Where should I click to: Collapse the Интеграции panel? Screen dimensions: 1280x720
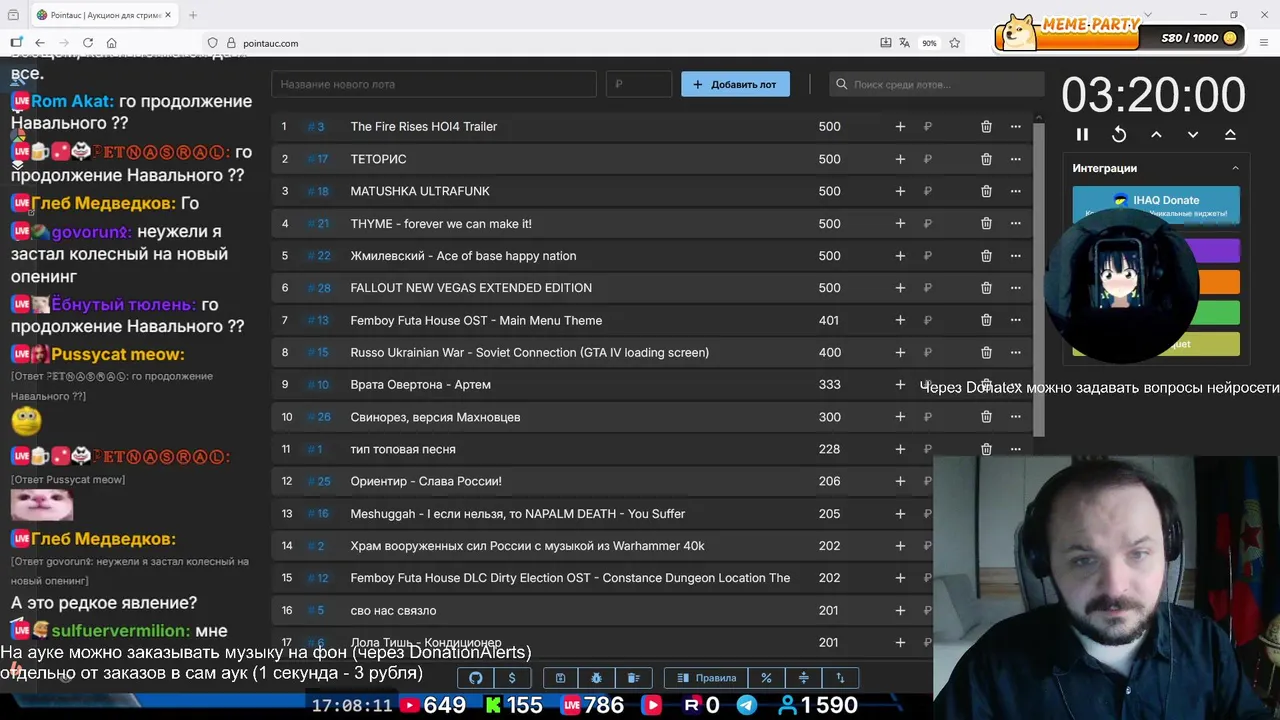[x=1235, y=168]
